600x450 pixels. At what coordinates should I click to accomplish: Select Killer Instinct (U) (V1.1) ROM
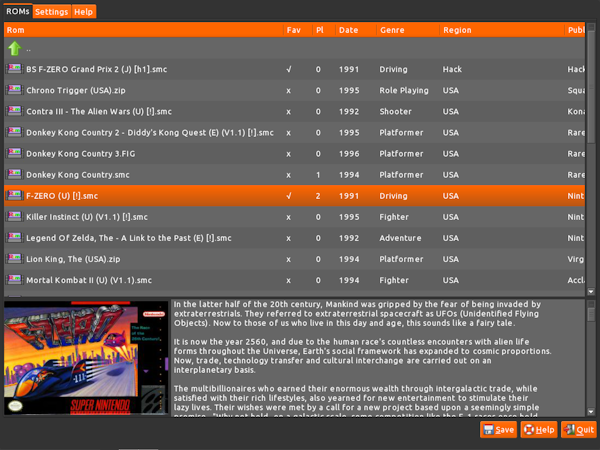pyautogui.click(x=294, y=217)
